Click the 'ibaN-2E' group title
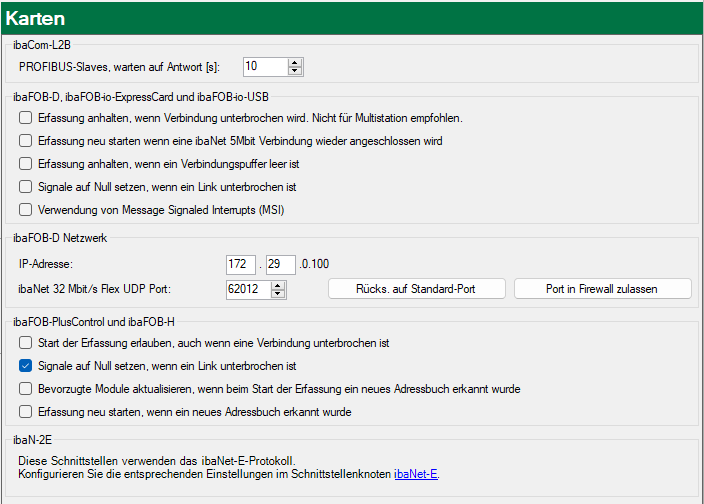 [x=32, y=440]
